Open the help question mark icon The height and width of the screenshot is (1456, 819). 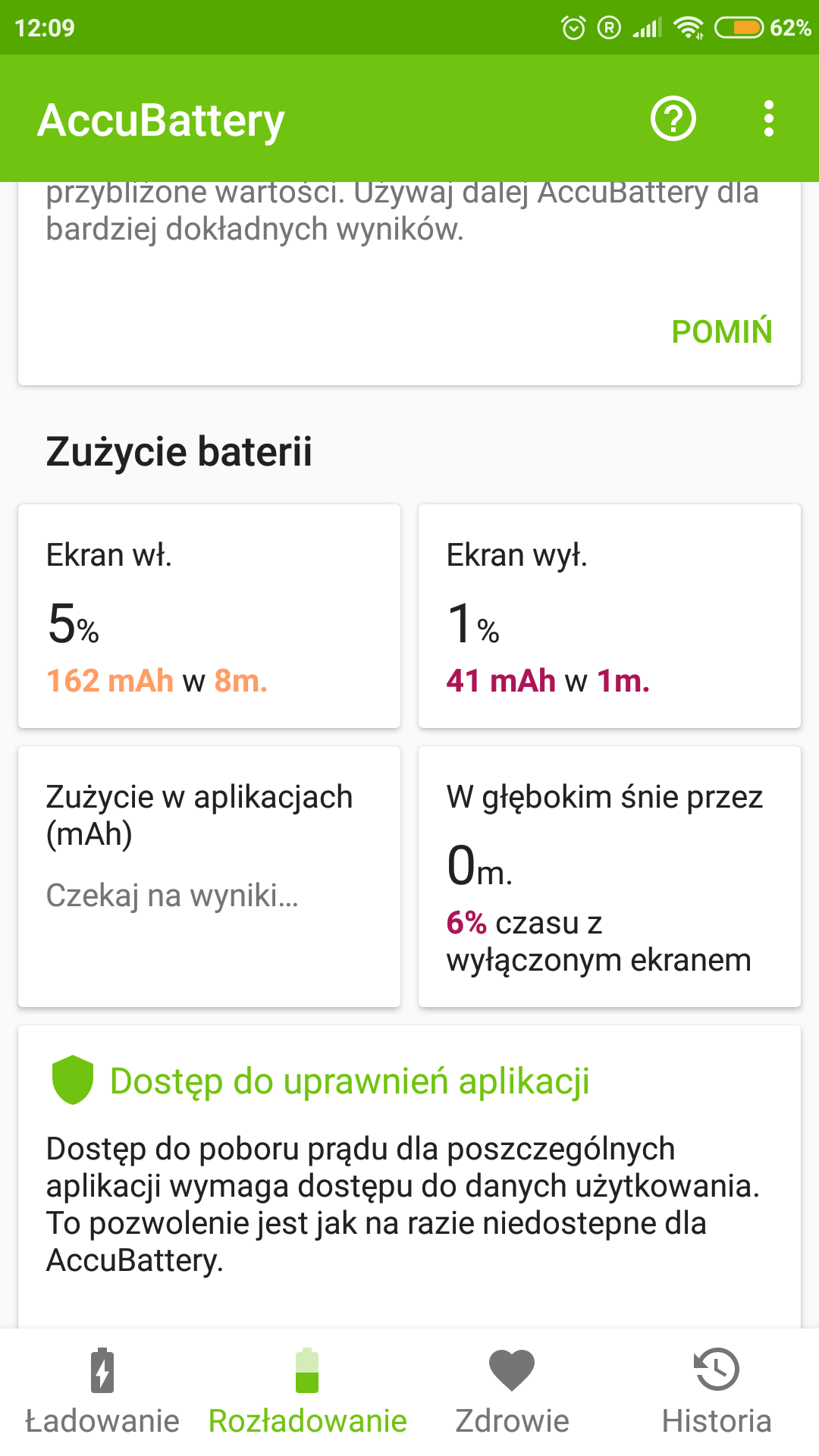pos(673,119)
